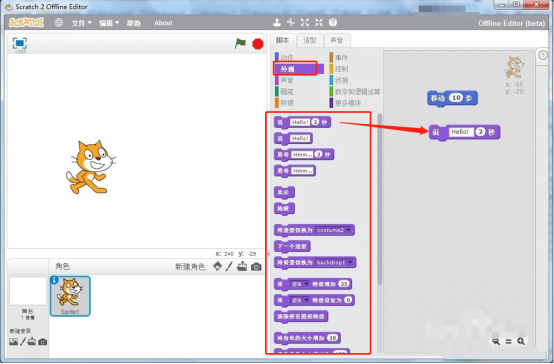
Task: Click the red stop sign button
Action: pyautogui.click(x=258, y=44)
